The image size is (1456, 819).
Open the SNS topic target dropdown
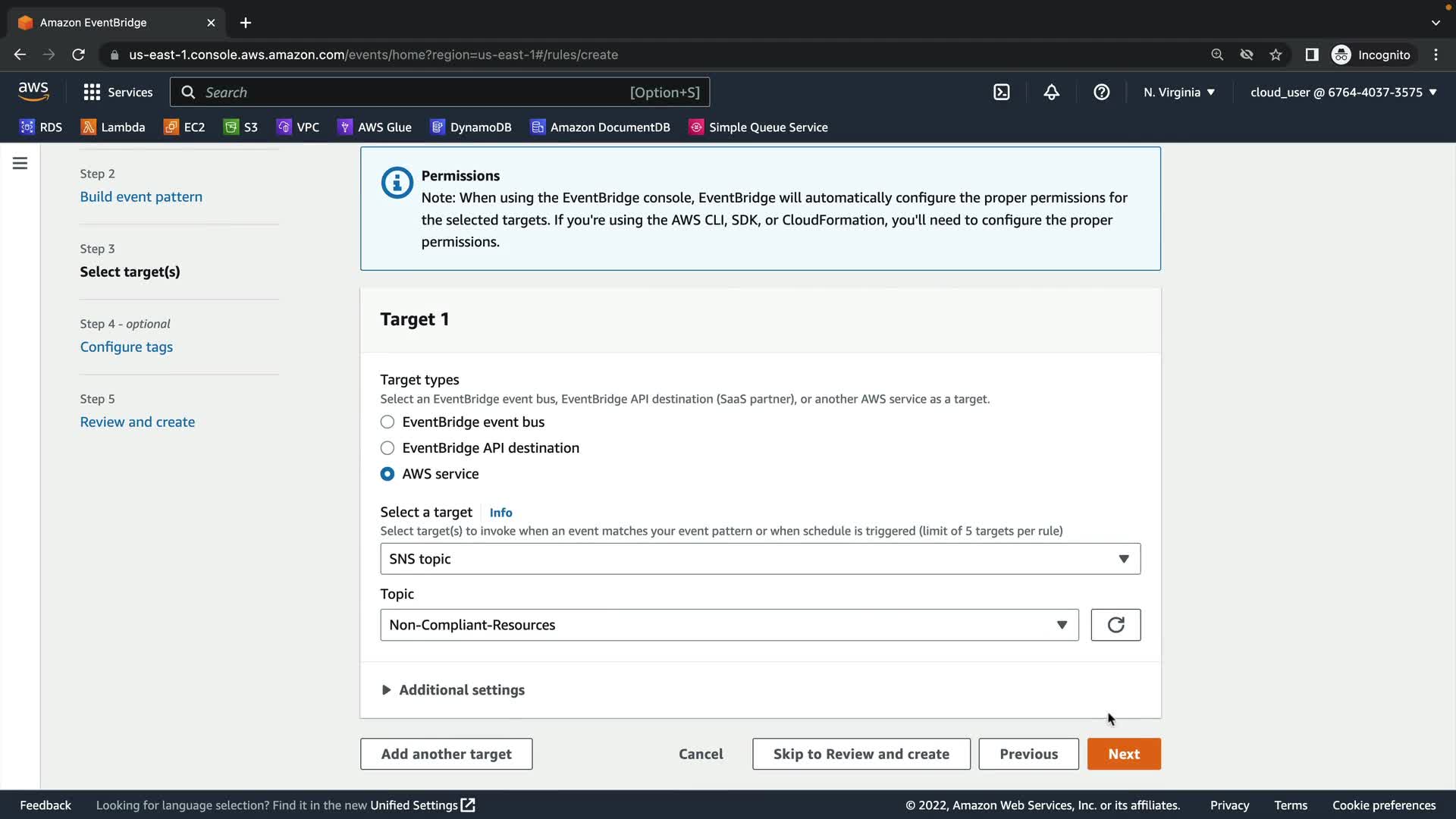759,559
